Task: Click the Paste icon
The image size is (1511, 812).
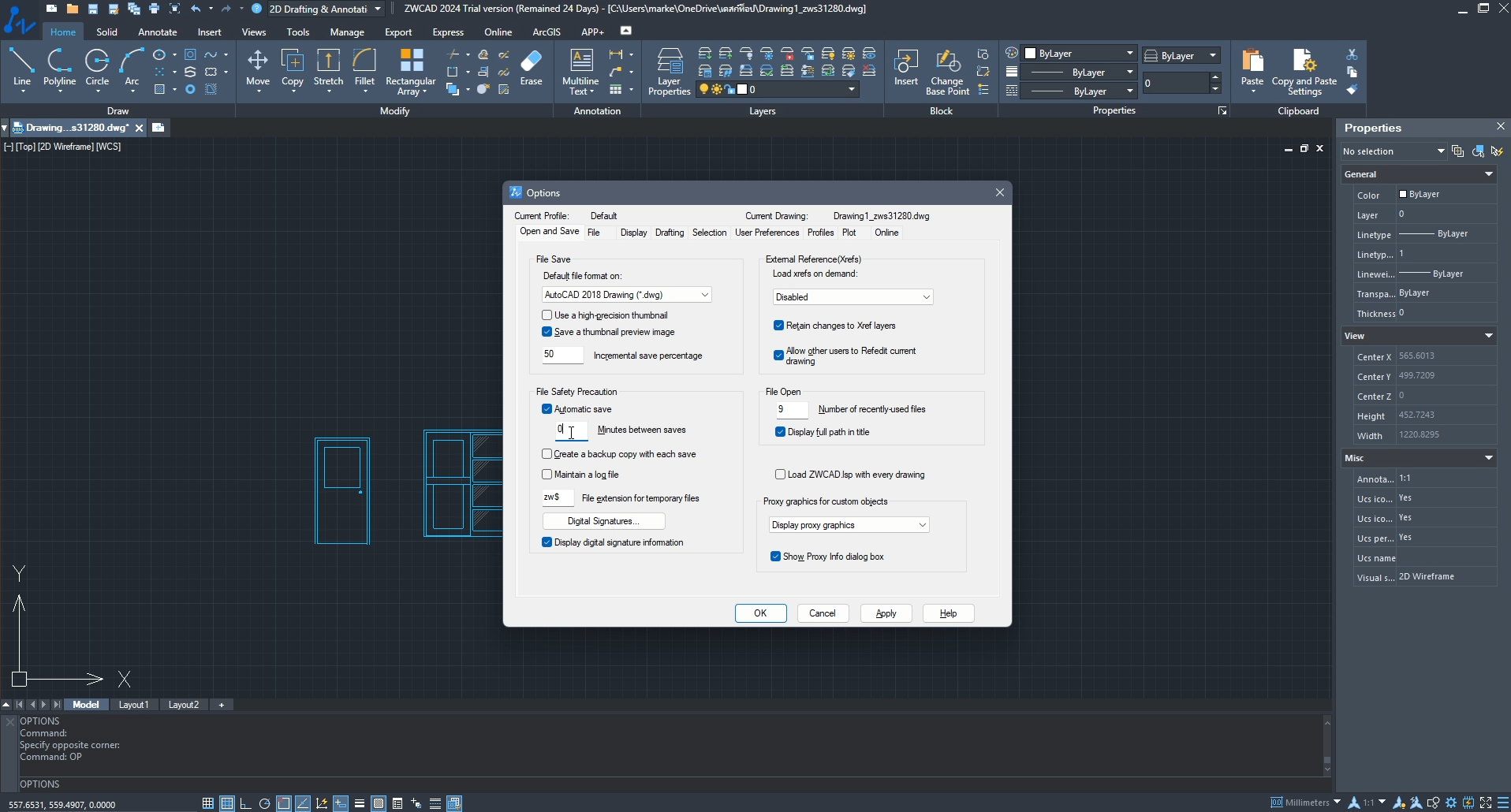Action: click(1252, 69)
